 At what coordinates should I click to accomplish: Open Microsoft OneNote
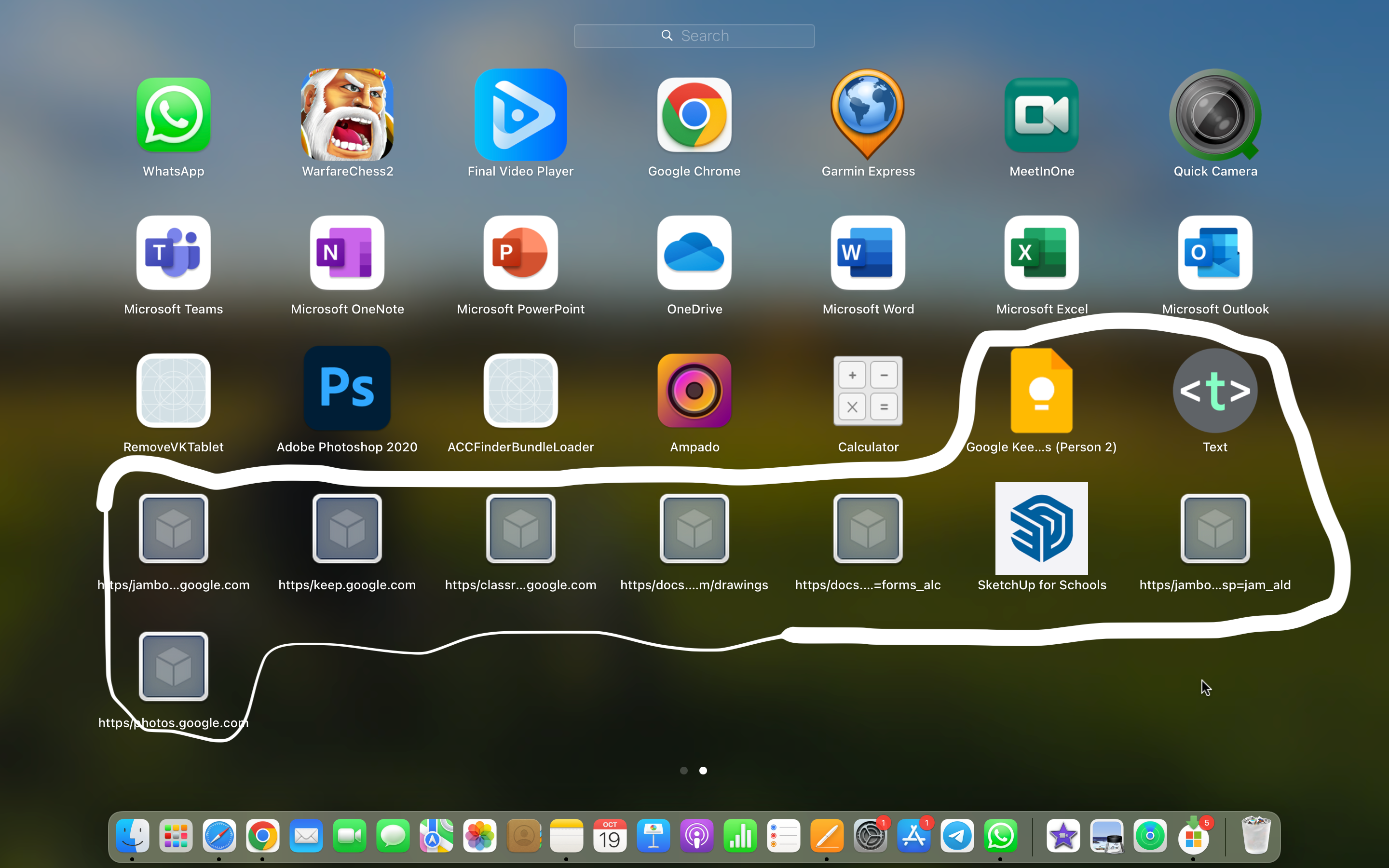click(x=347, y=253)
